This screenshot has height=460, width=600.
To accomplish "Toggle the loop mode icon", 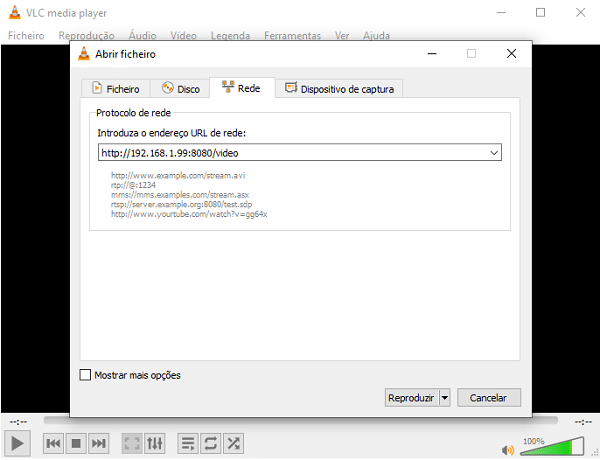I will point(211,444).
